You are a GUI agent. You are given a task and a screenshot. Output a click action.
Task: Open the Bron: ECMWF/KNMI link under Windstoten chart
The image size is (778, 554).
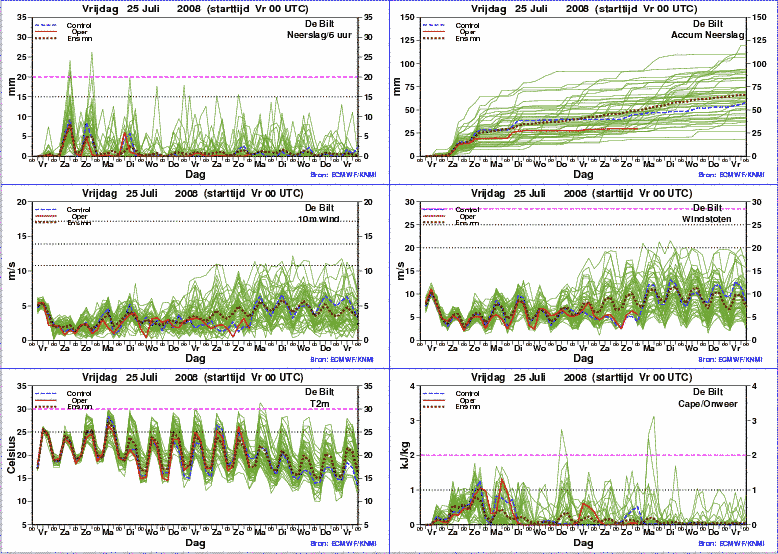[731, 360]
